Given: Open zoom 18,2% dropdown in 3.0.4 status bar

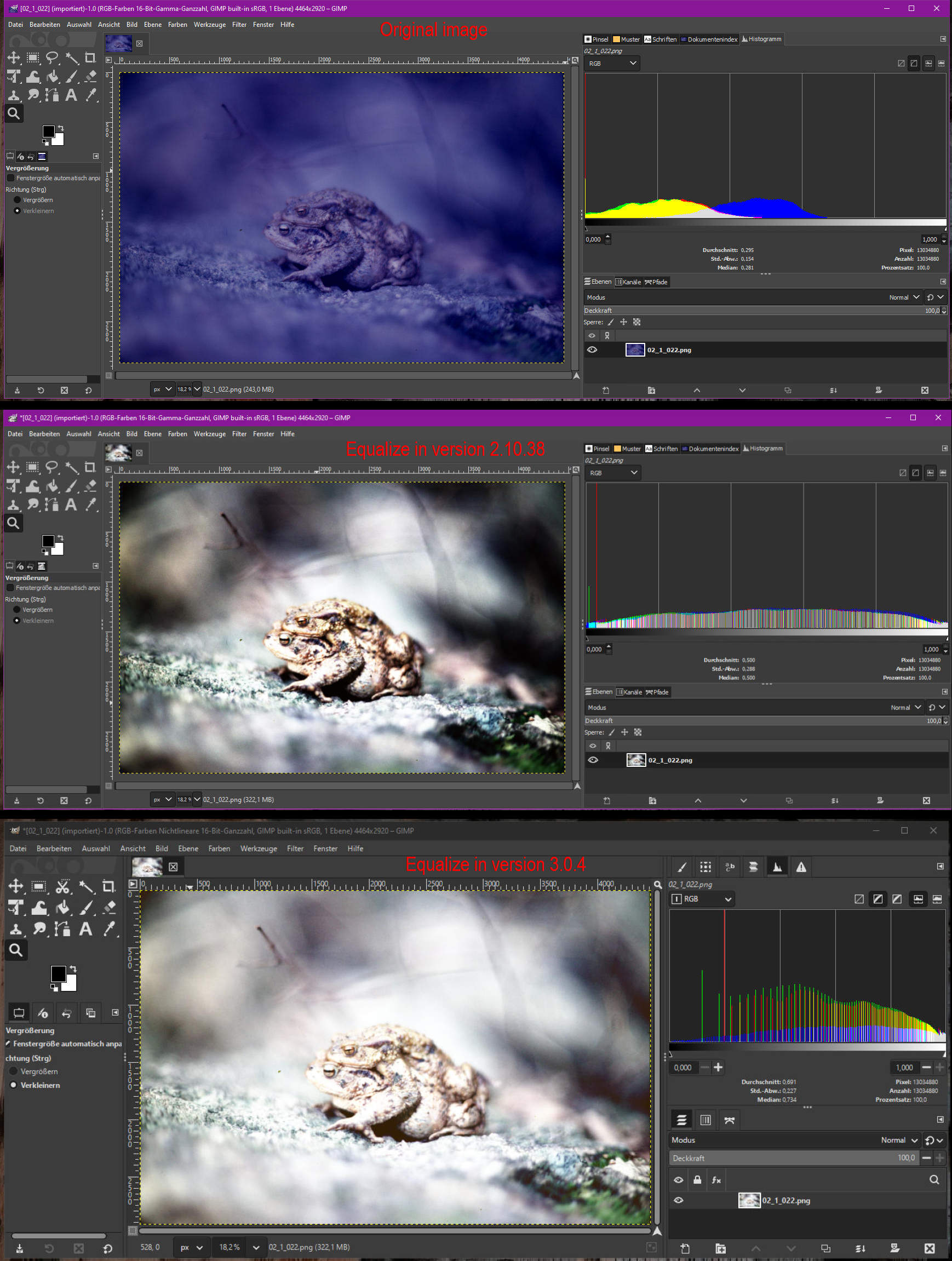Looking at the screenshot, I should (x=255, y=1247).
